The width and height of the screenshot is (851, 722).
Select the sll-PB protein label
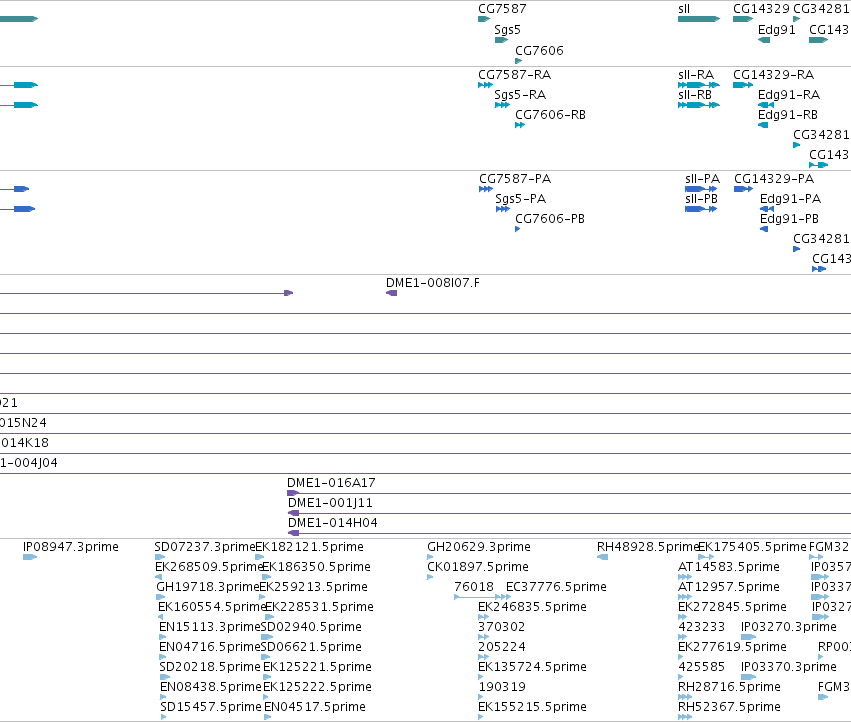click(x=702, y=199)
